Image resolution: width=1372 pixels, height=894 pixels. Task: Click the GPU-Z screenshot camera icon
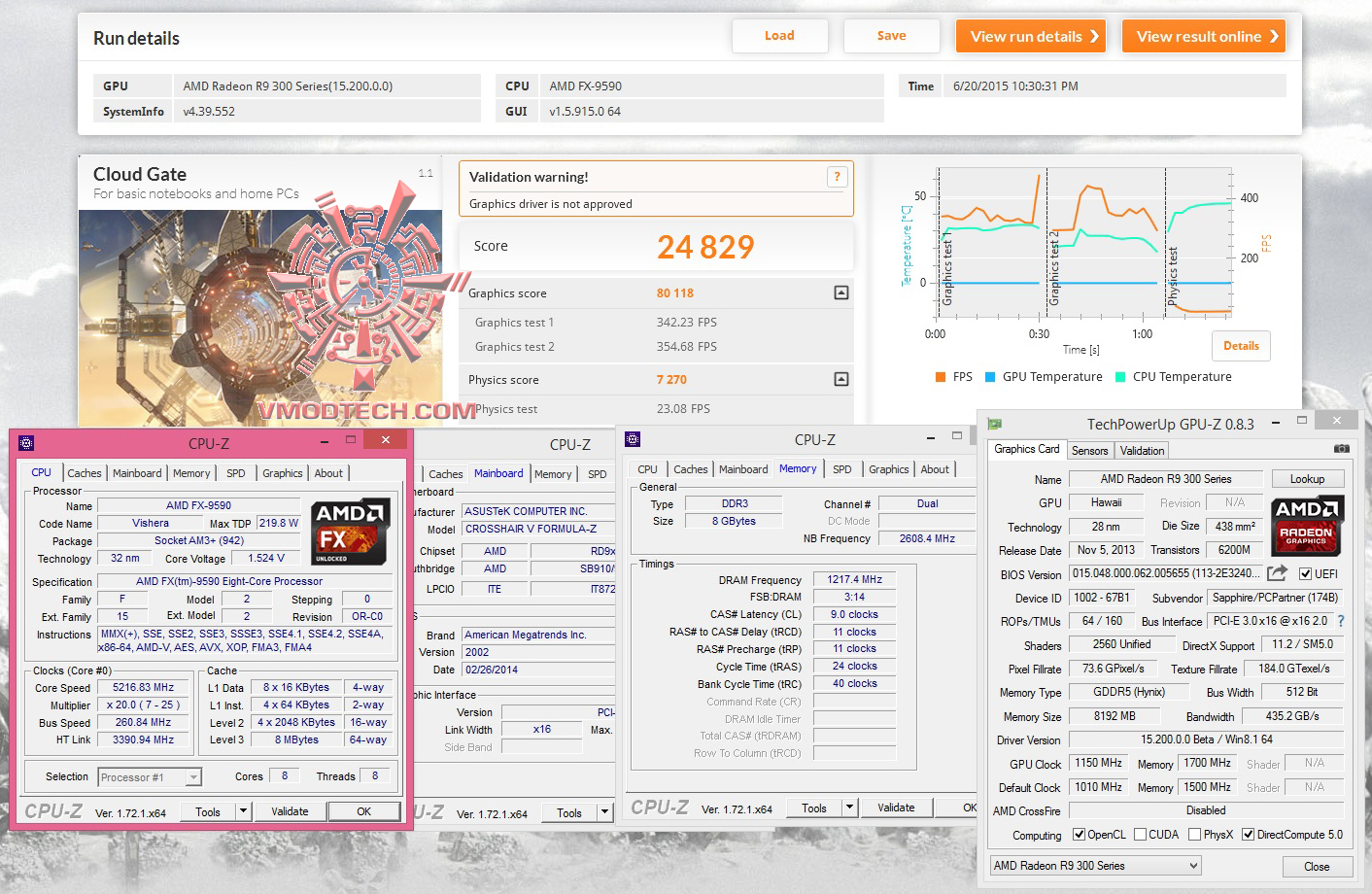pos(1341,449)
